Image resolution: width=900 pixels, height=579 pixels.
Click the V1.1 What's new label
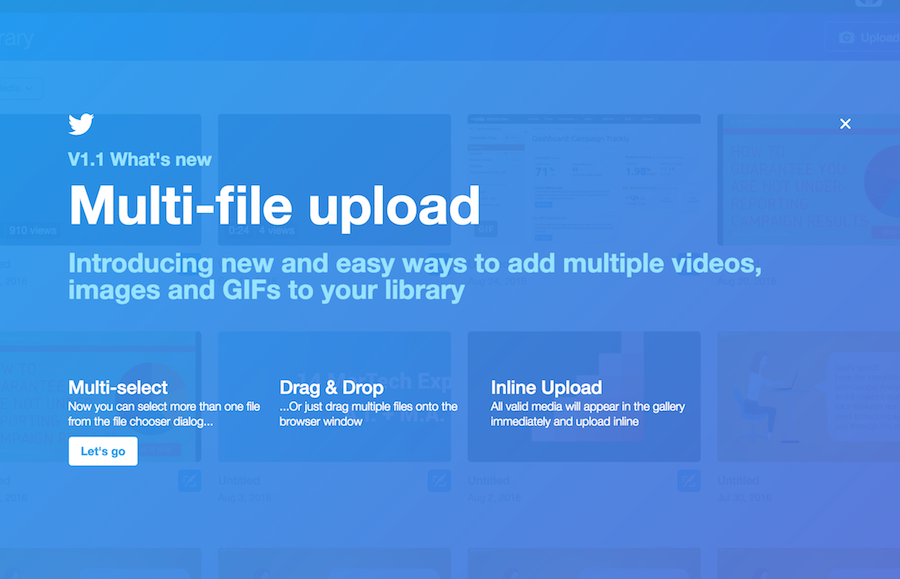pos(139,159)
